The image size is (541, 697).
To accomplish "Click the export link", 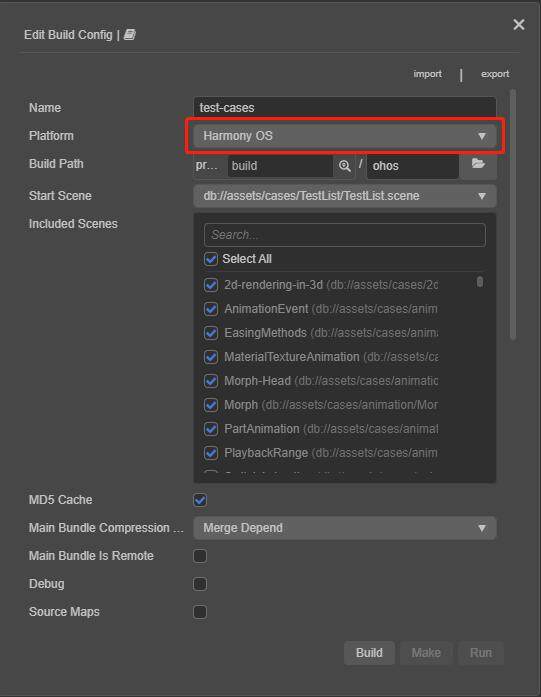I will pos(495,74).
